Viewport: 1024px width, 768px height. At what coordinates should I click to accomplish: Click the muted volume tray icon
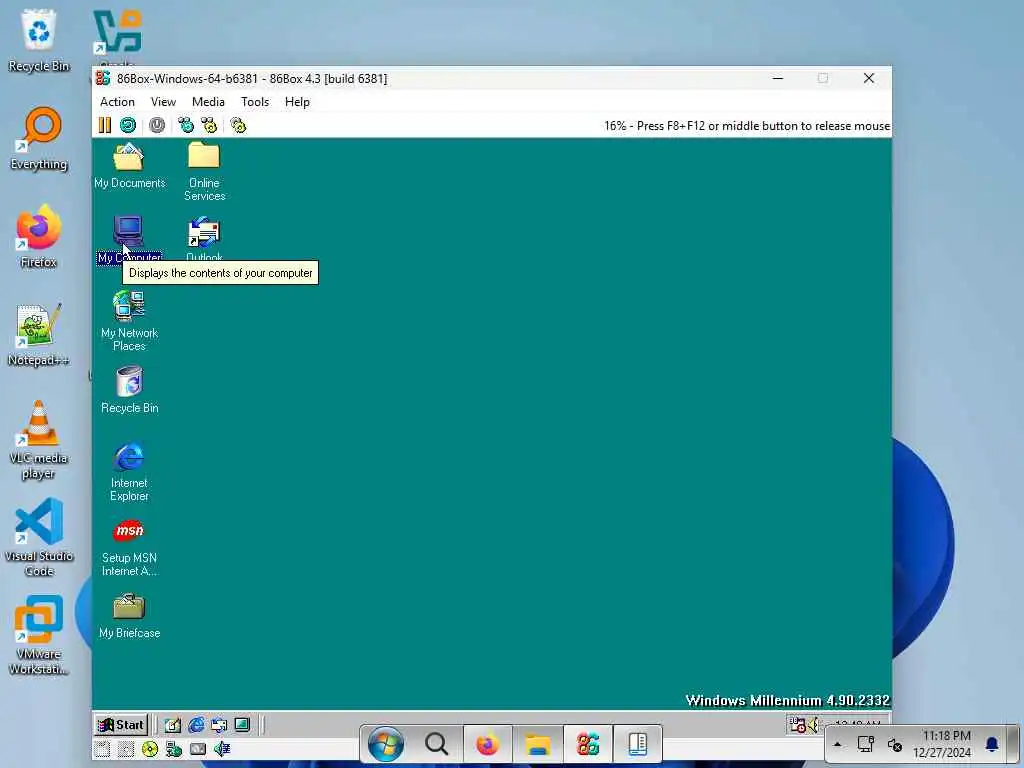(895, 744)
